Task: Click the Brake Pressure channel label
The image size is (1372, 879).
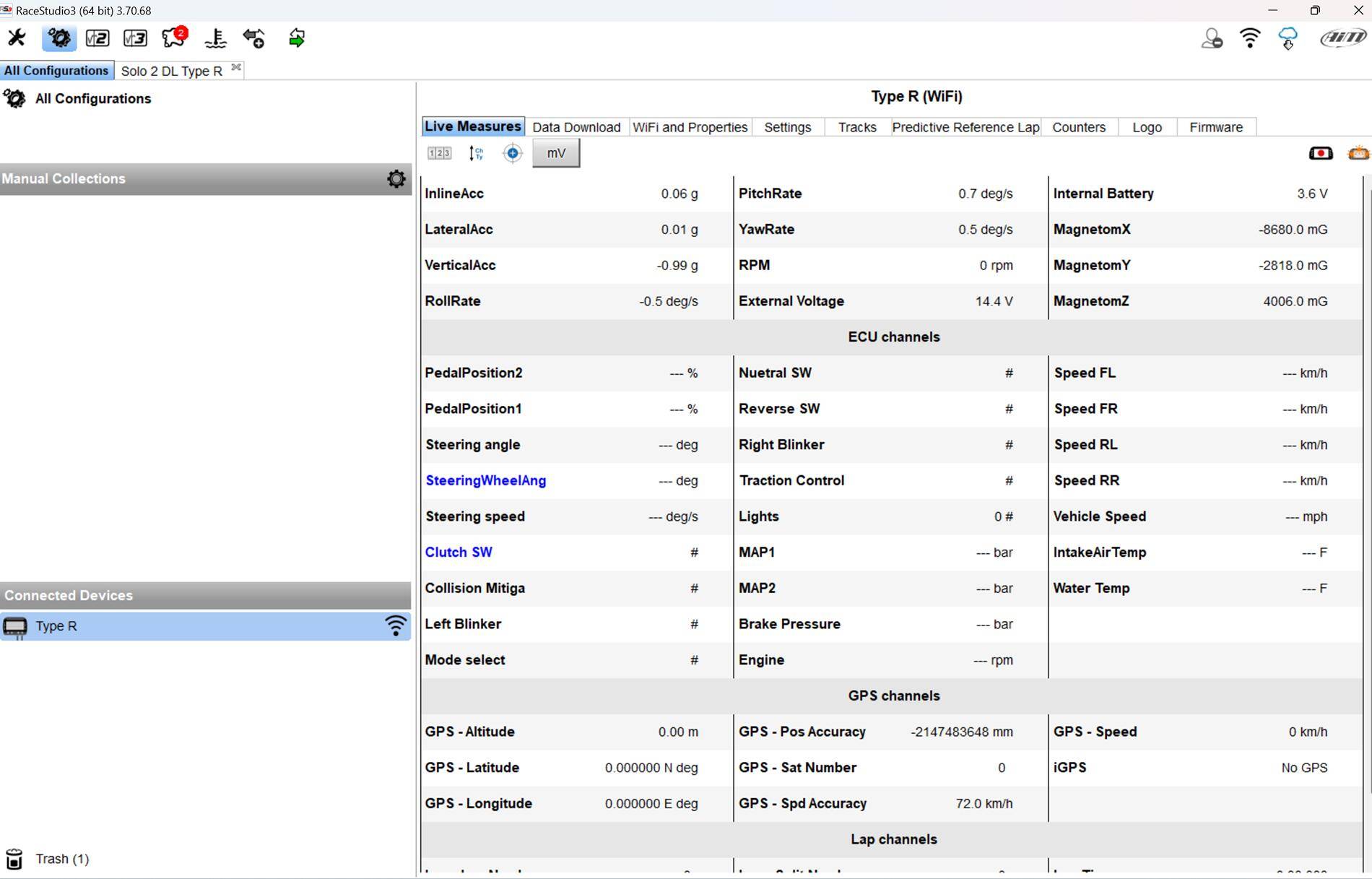Action: [789, 624]
